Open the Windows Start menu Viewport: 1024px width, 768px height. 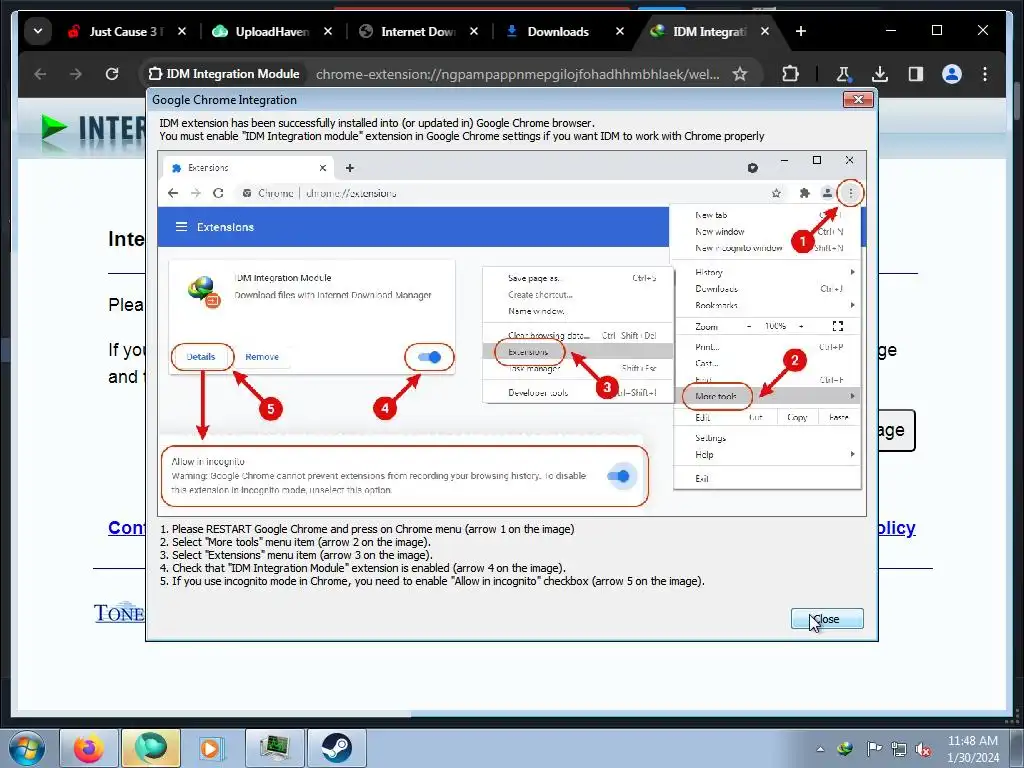click(26, 748)
